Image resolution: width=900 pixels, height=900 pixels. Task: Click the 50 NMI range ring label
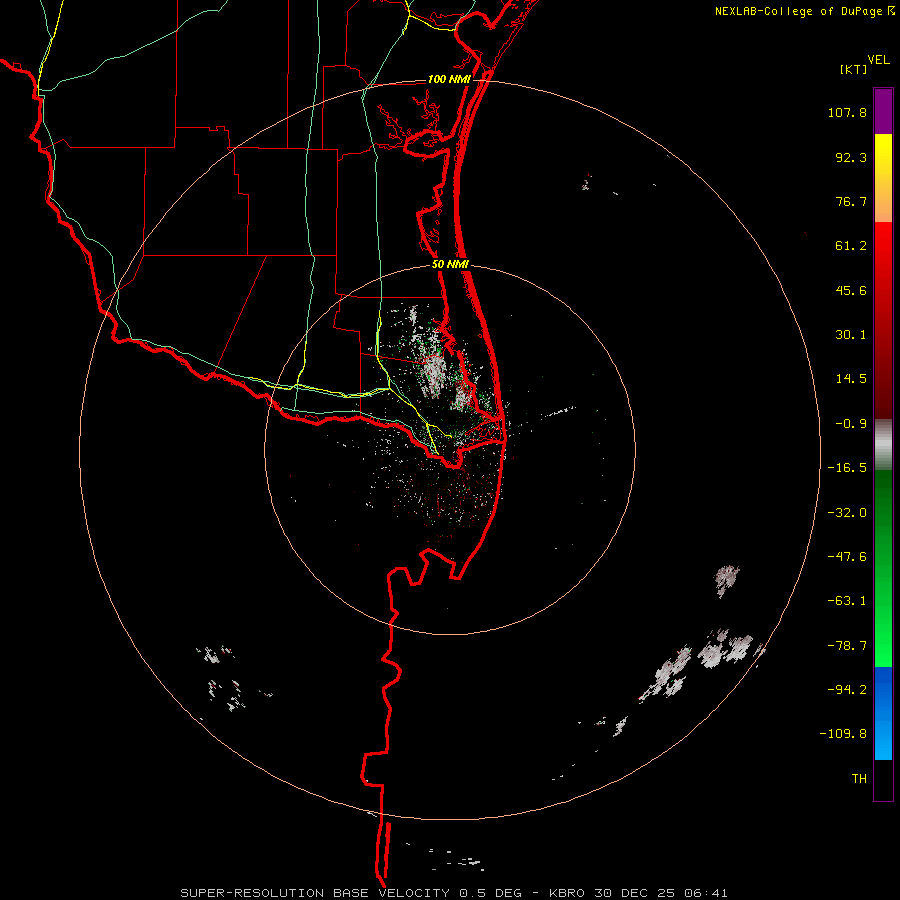coord(450,265)
